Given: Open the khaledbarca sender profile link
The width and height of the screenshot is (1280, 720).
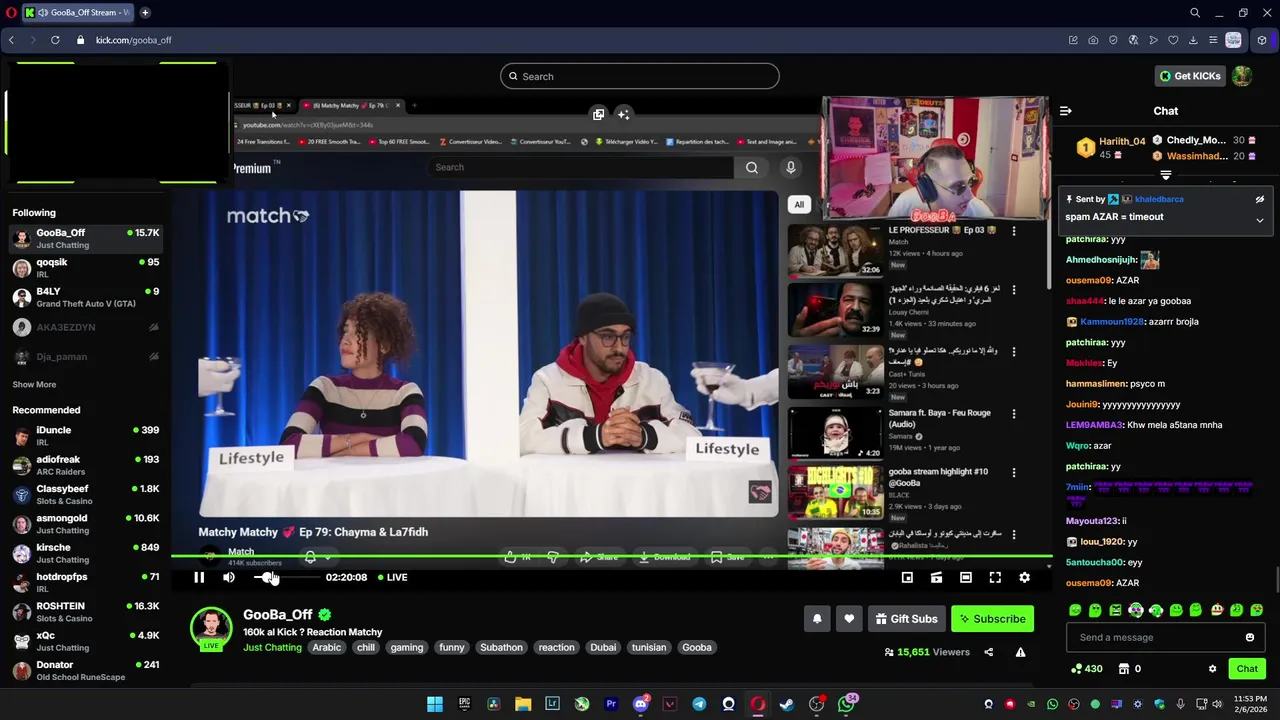Looking at the screenshot, I should click(x=1159, y=199).
